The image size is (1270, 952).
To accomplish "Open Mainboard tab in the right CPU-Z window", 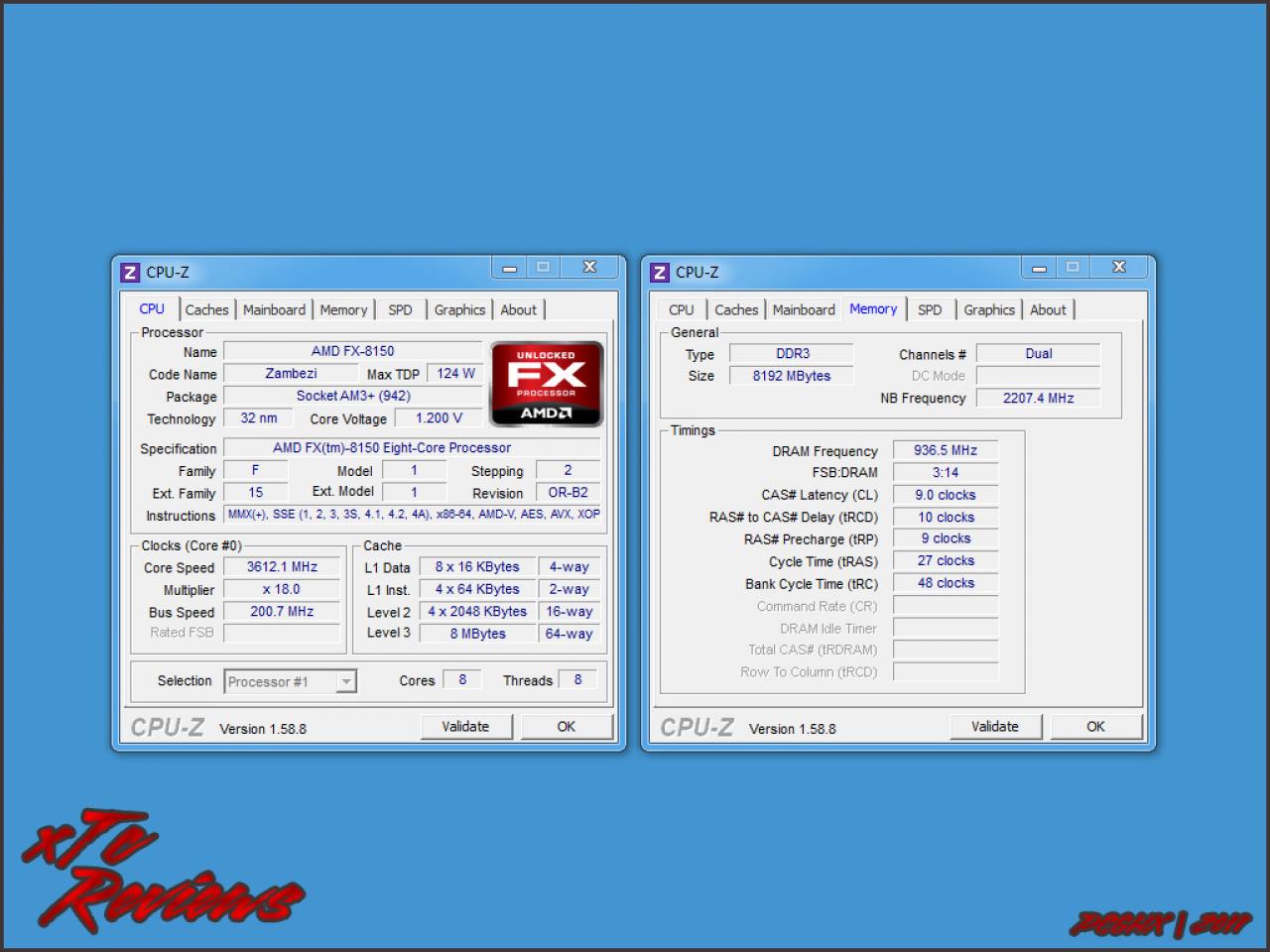I will coord(804,309).
